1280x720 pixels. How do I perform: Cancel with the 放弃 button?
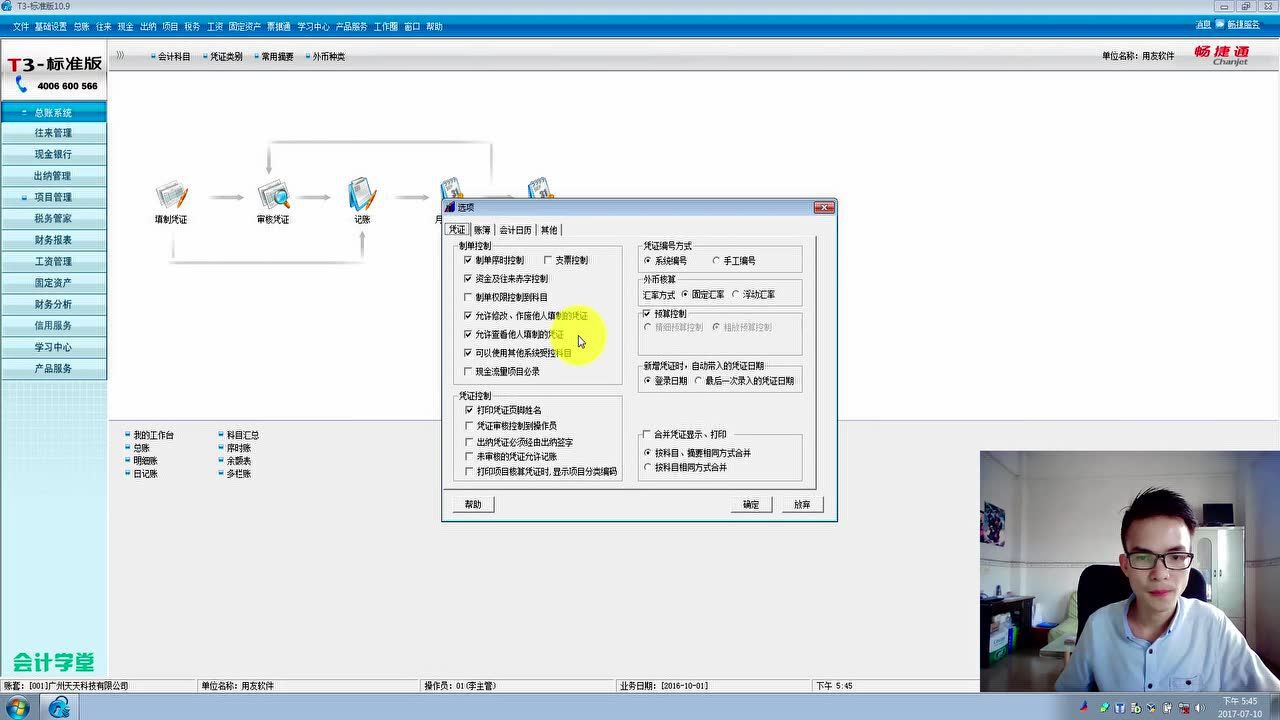802,505
